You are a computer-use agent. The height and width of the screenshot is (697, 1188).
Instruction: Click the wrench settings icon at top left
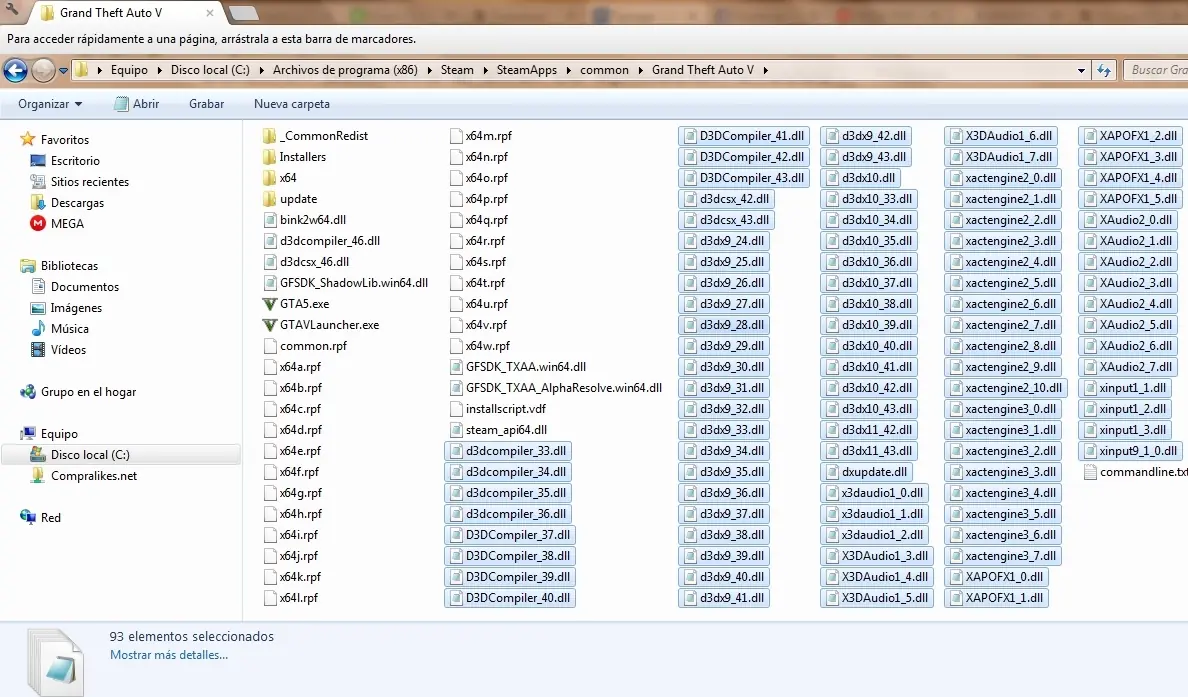(x=11, y=10)
